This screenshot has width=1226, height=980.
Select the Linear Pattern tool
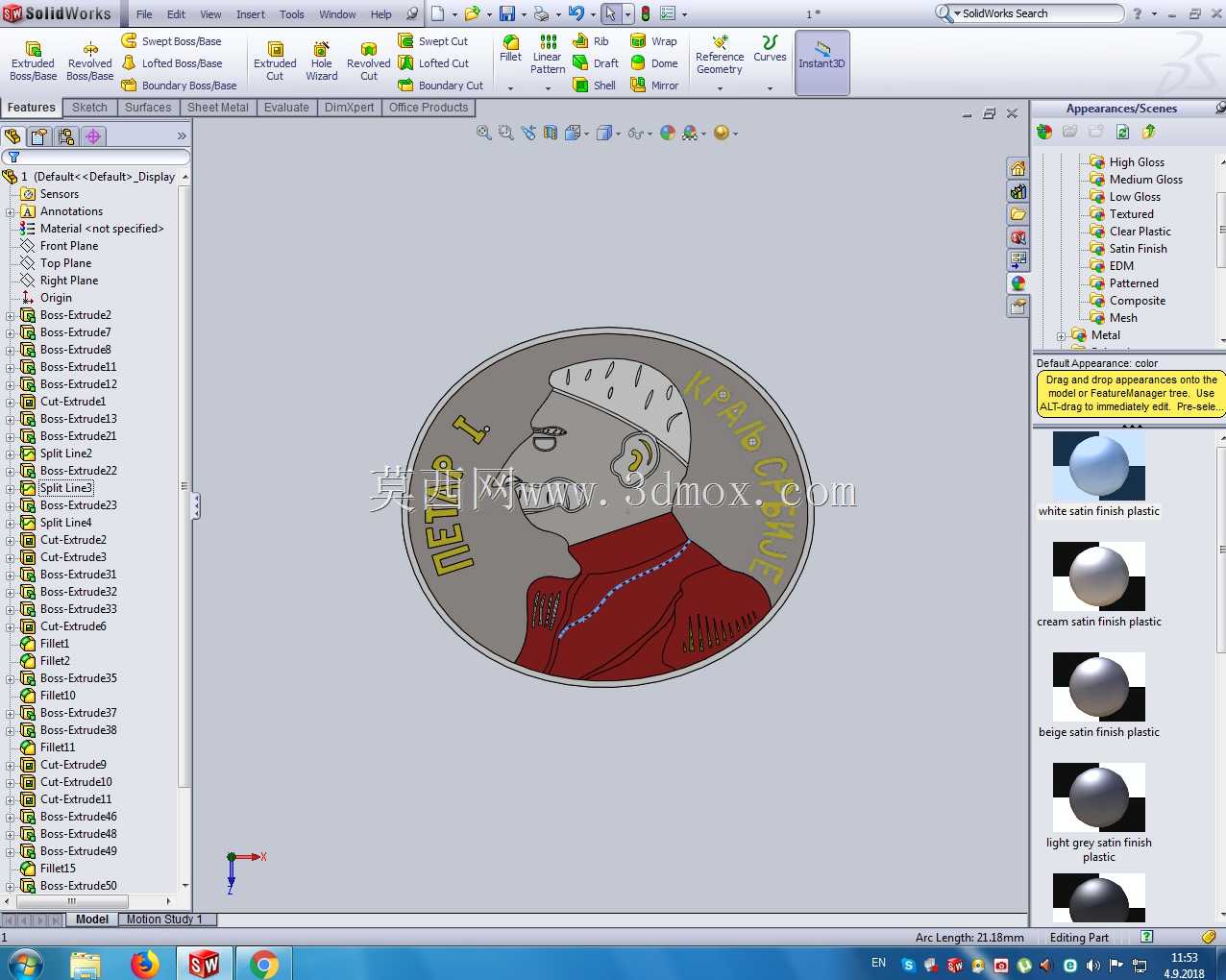[548, 55]
